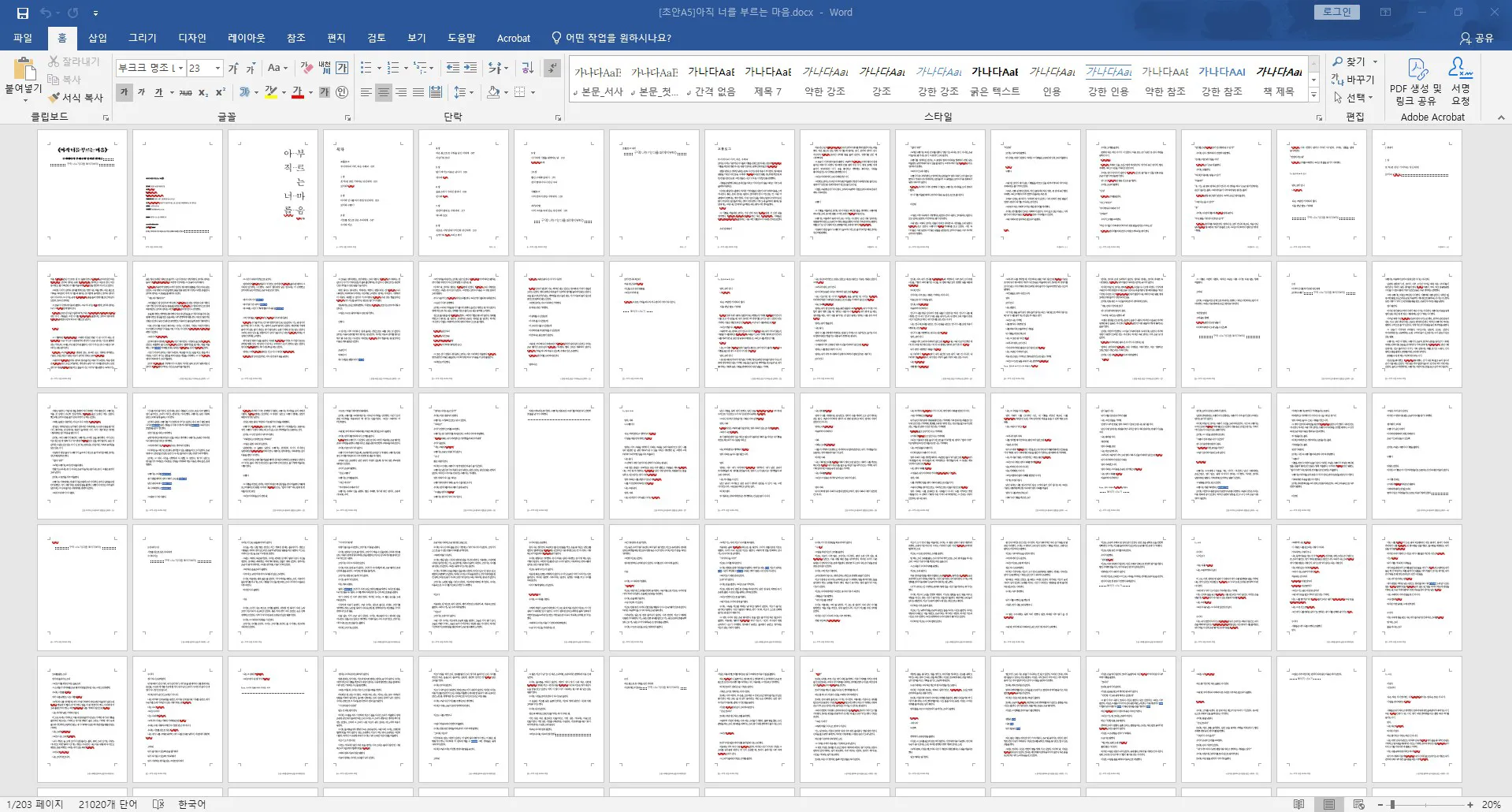This screenshot has width=1512, height=812.
Task: Apply Format Painter (서식 복사)
Action: (76, 97)
